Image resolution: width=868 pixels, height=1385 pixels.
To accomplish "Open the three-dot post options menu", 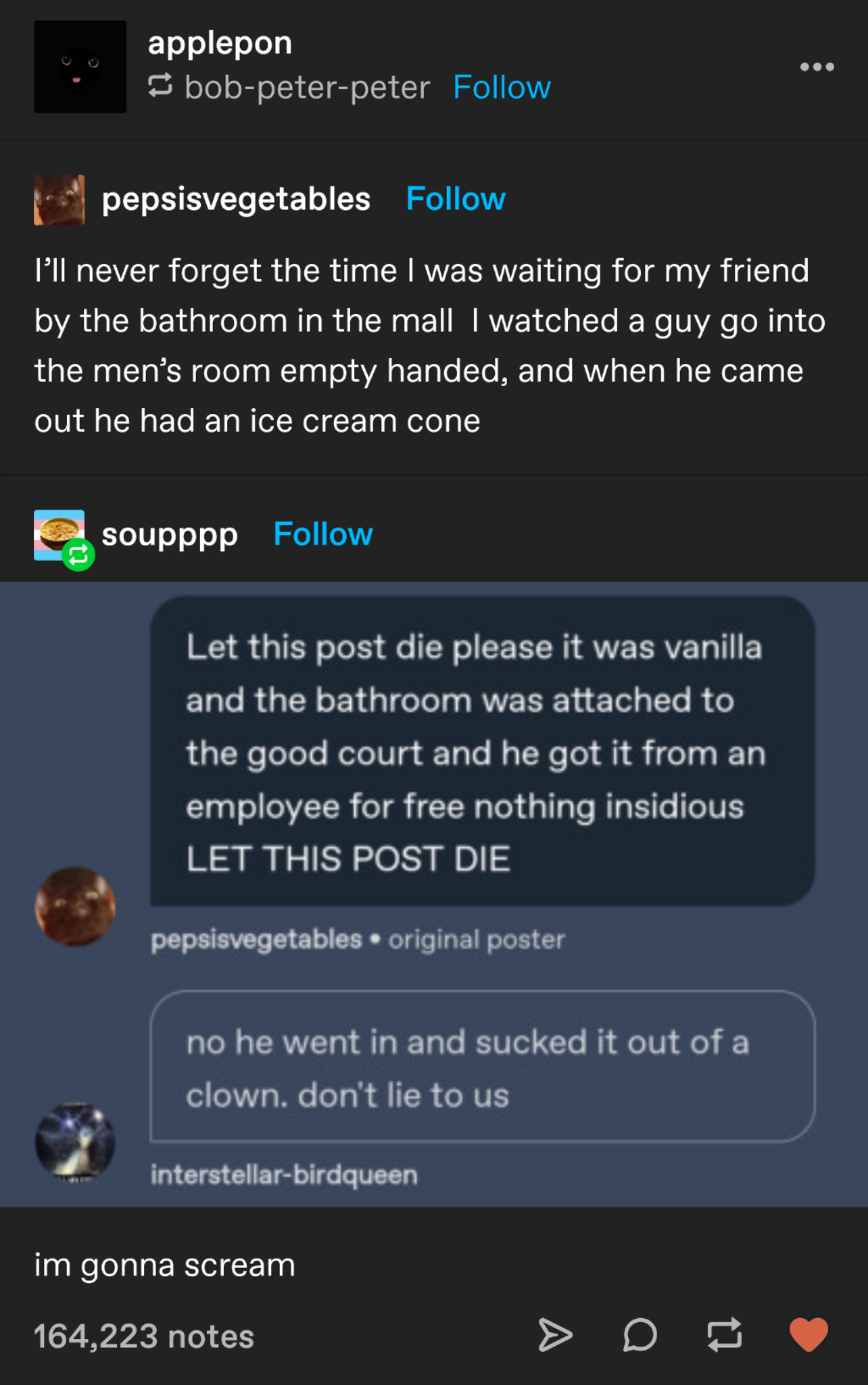I will (817, 67).
